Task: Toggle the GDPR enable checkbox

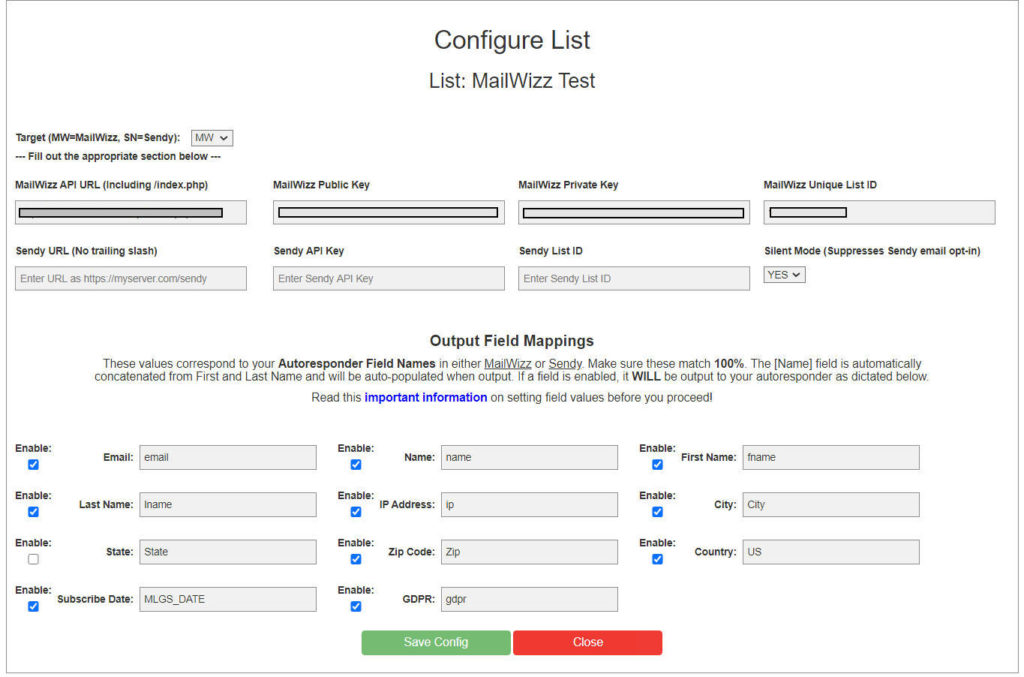Action: click(356, 606)
